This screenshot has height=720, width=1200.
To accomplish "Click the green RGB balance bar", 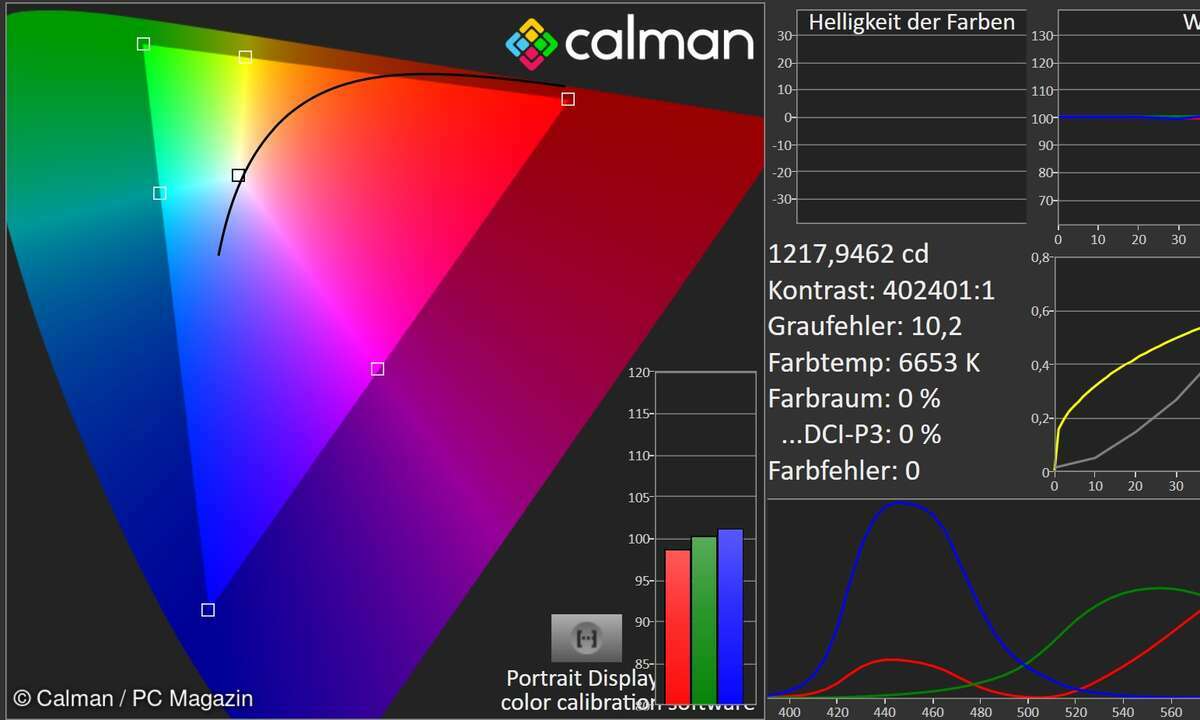I will click(704, 620).
